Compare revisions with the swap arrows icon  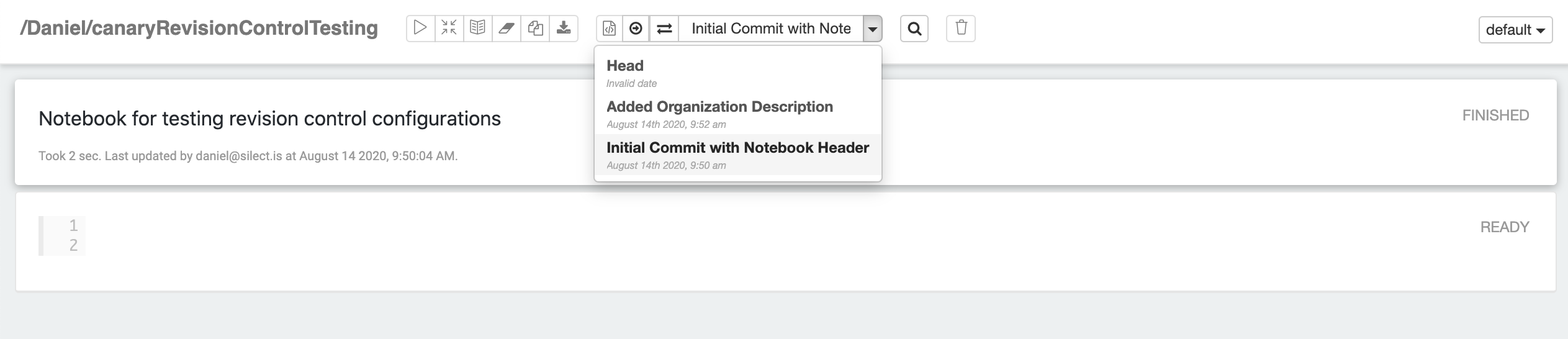click(x=664, y=29)
